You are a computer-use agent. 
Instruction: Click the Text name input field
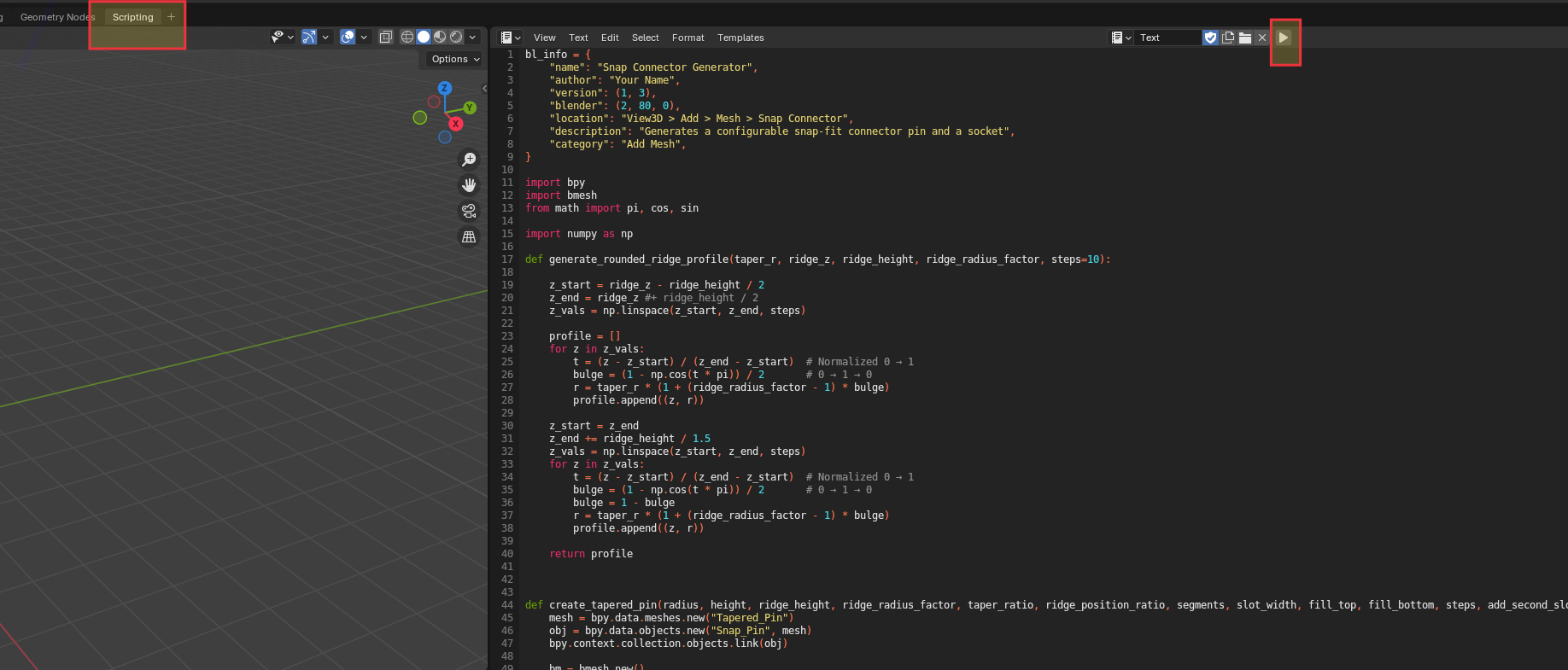click(1167, 38)
